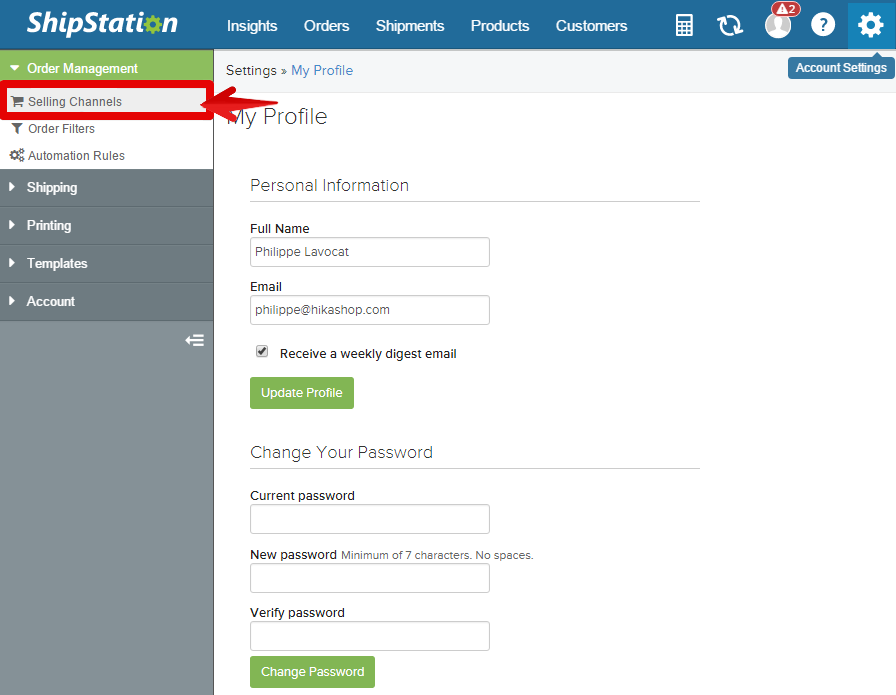Click the My Profile breadcrumb link
The height and width of the screenshot is (695, 896).
point(322,70)
